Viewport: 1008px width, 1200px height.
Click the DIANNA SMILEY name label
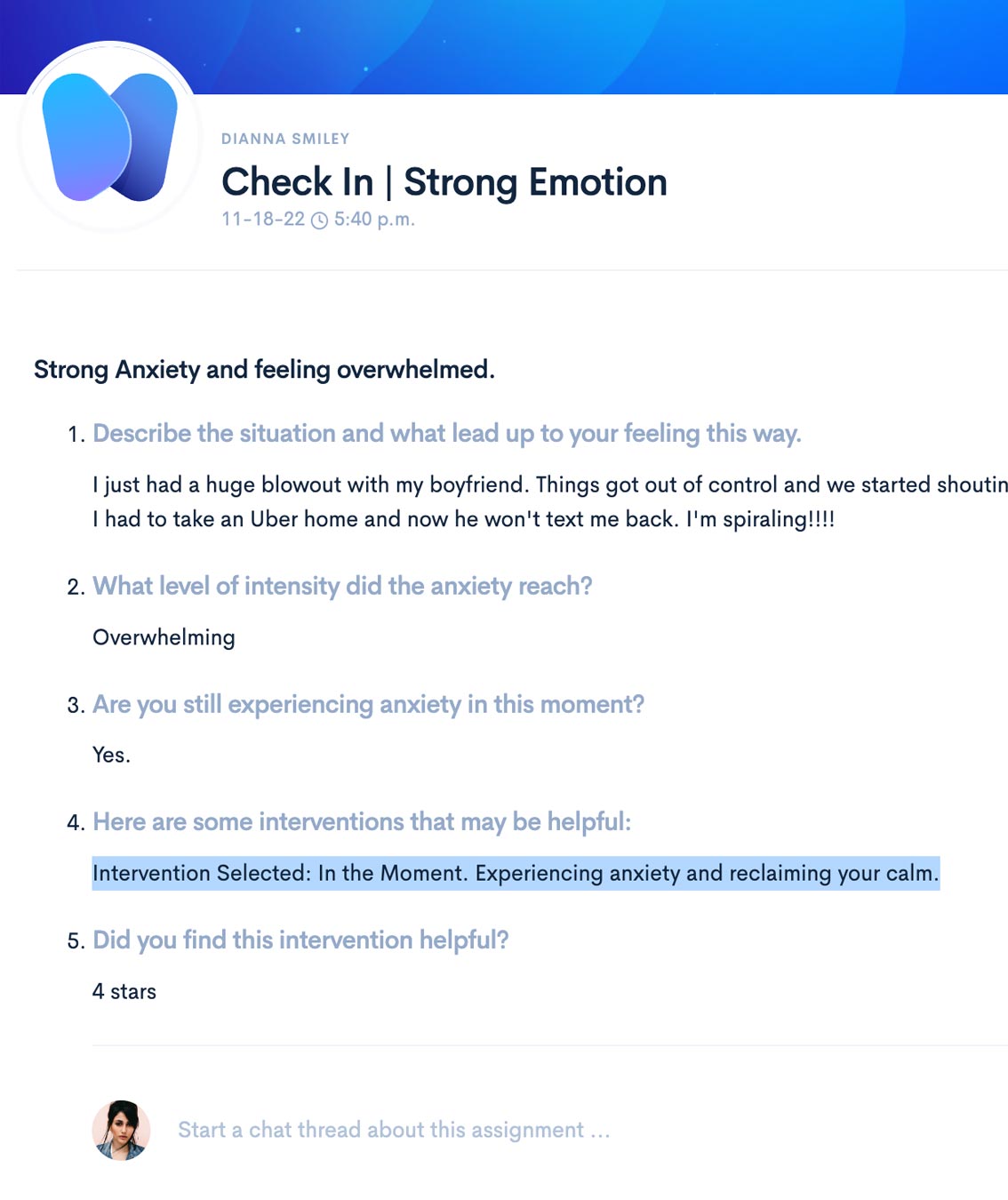[x=285, y=139]
